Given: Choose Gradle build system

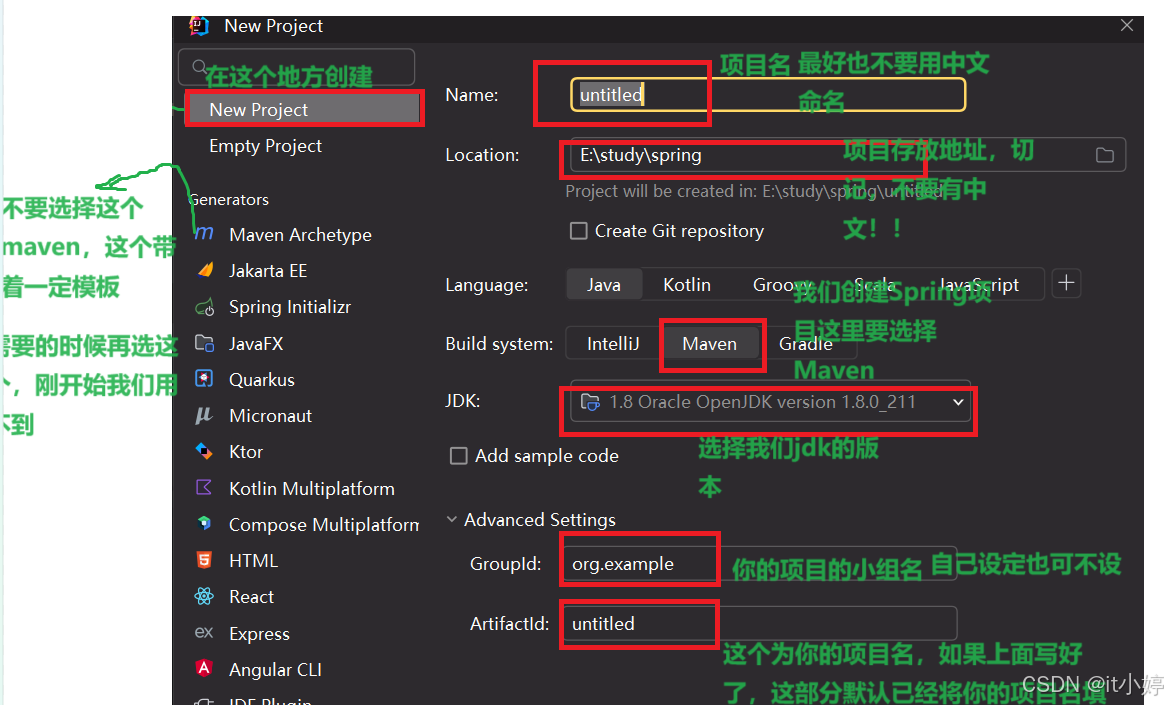Looking at the screenshot, I should pos(805,344).
